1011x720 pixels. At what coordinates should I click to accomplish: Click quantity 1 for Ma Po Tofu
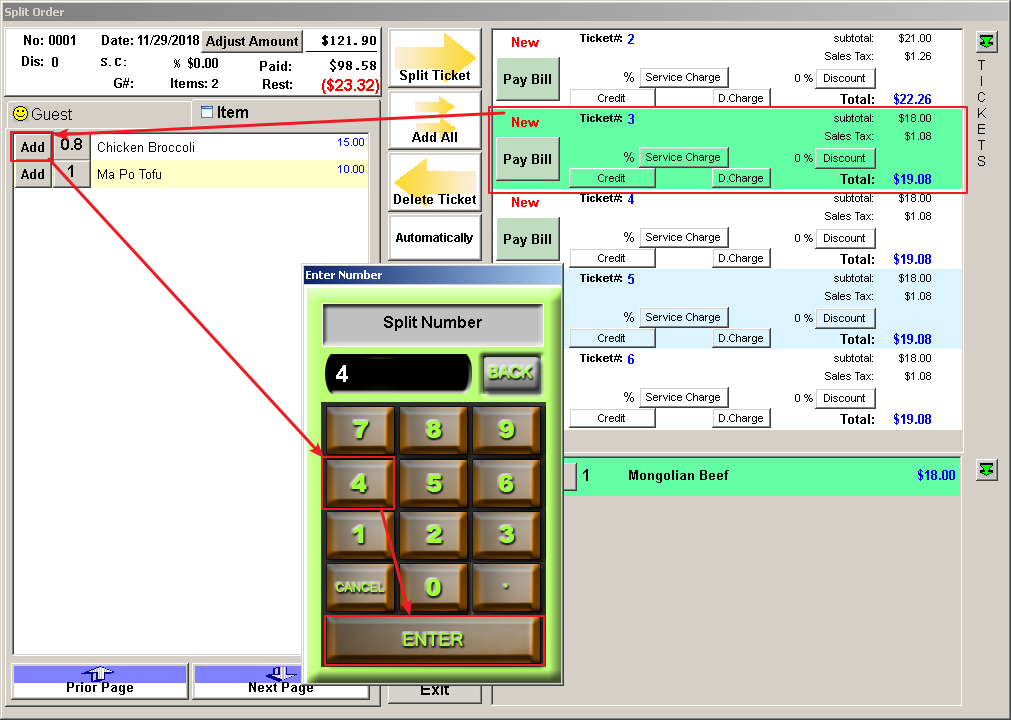click(71, 172)
